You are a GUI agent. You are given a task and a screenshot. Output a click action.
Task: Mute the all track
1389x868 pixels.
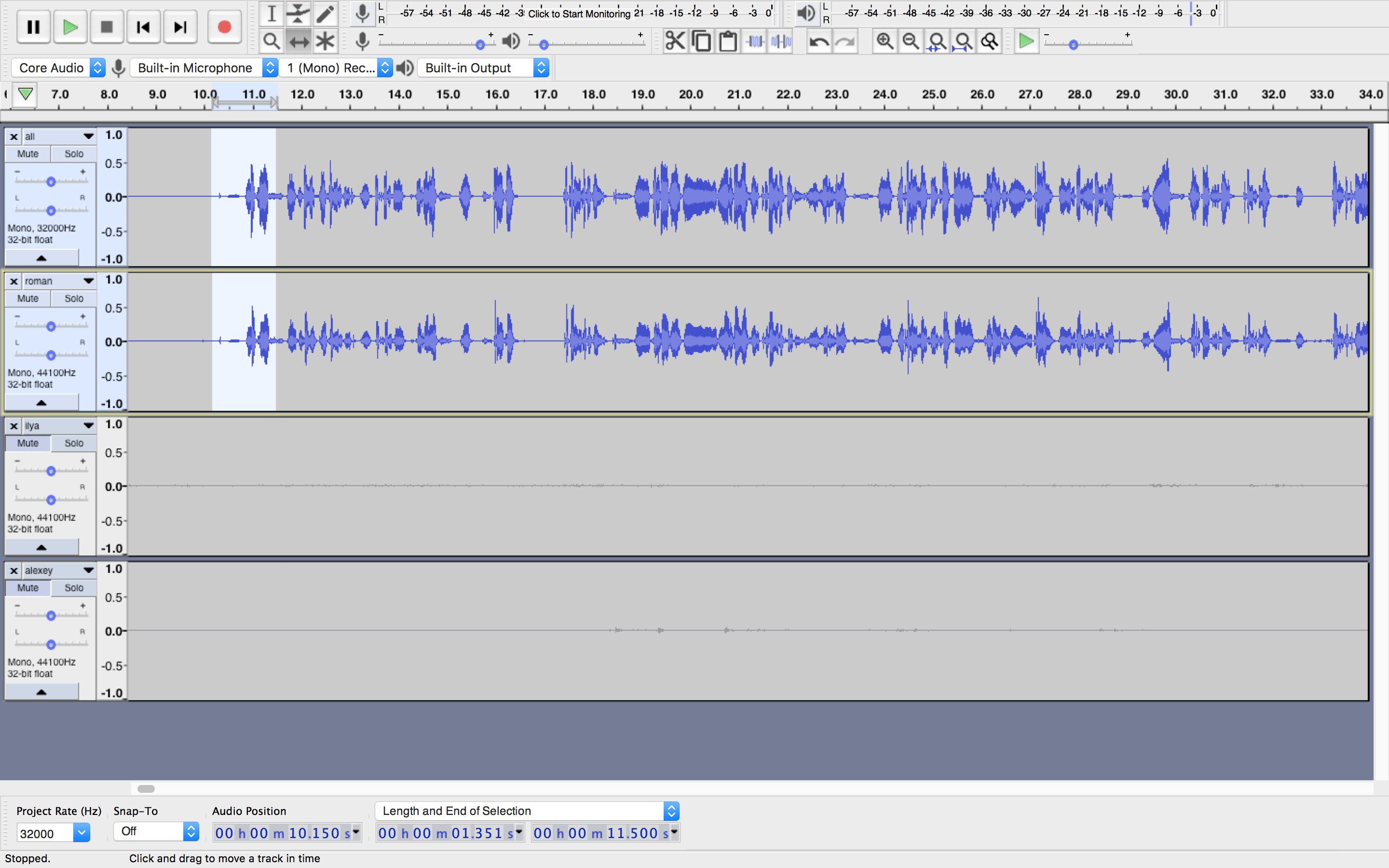coord(27,154)
